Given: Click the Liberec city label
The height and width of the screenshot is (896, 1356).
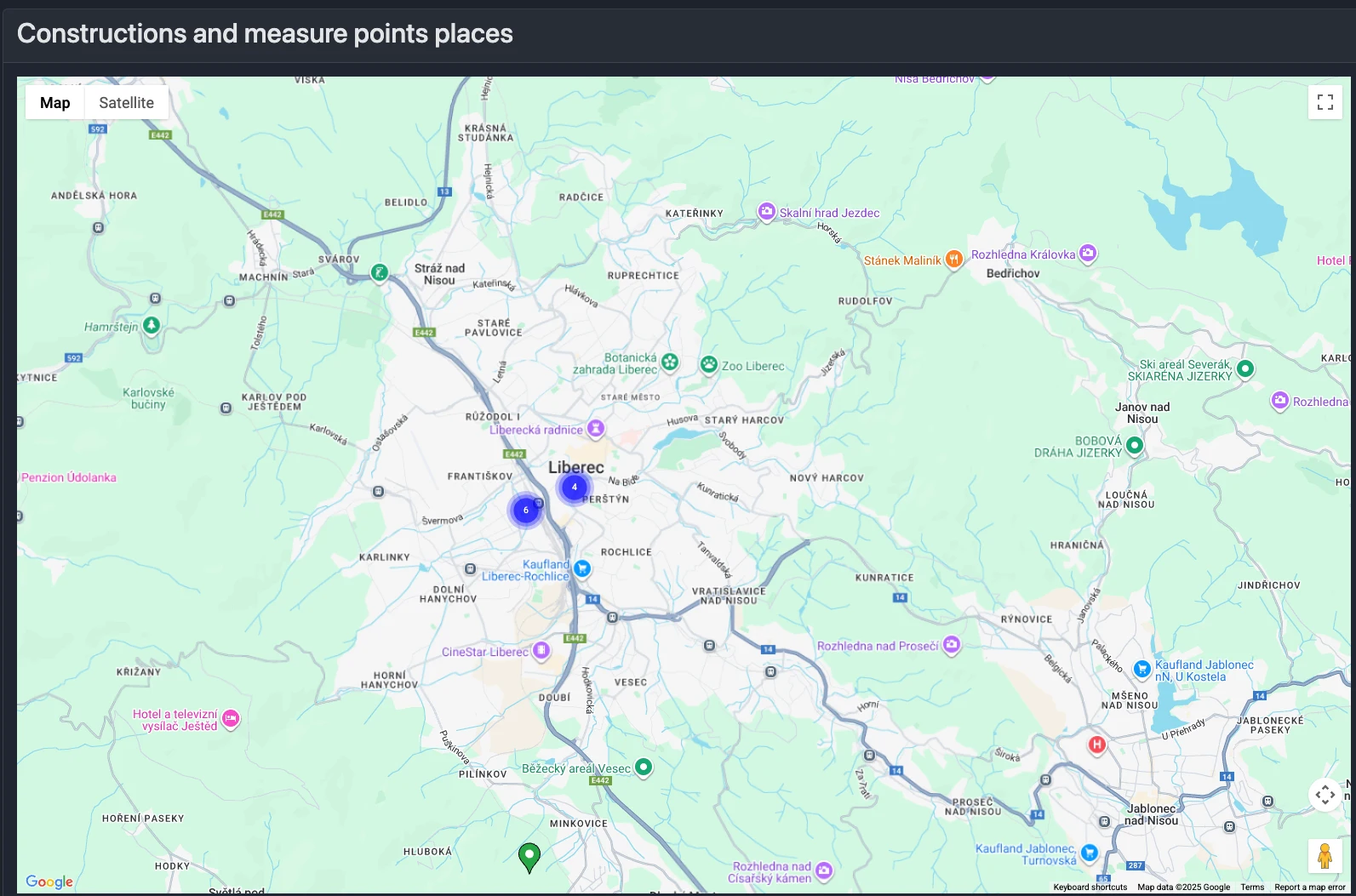Looking at the screenshot, I should [x=576, y=467].
